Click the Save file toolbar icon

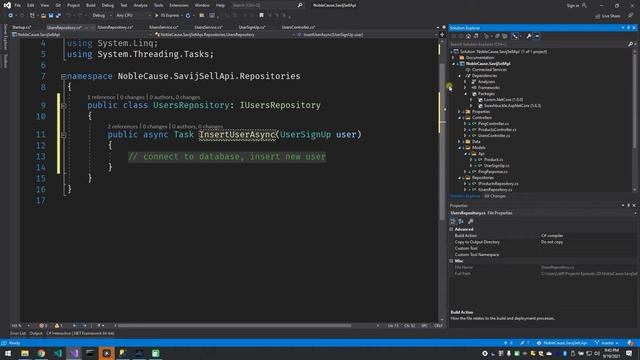click(x=51, y=16)
